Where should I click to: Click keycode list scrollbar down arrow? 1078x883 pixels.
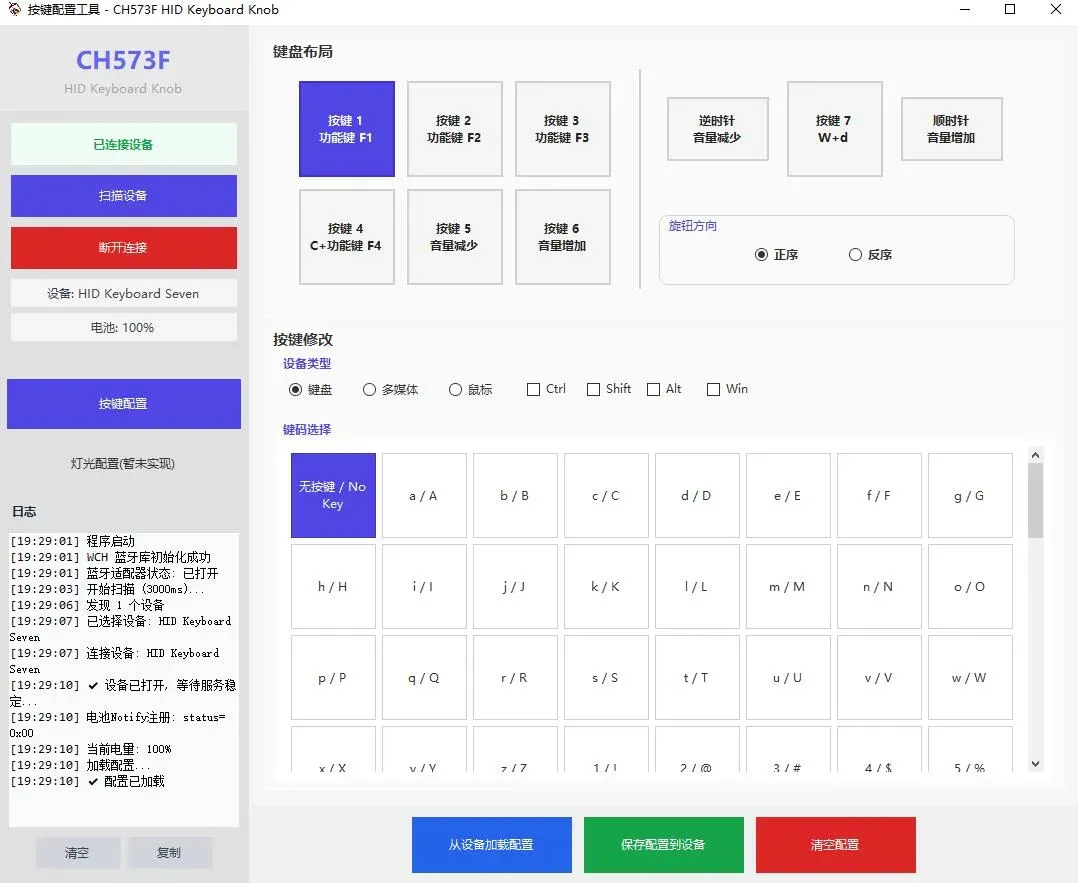point(1035,764)
